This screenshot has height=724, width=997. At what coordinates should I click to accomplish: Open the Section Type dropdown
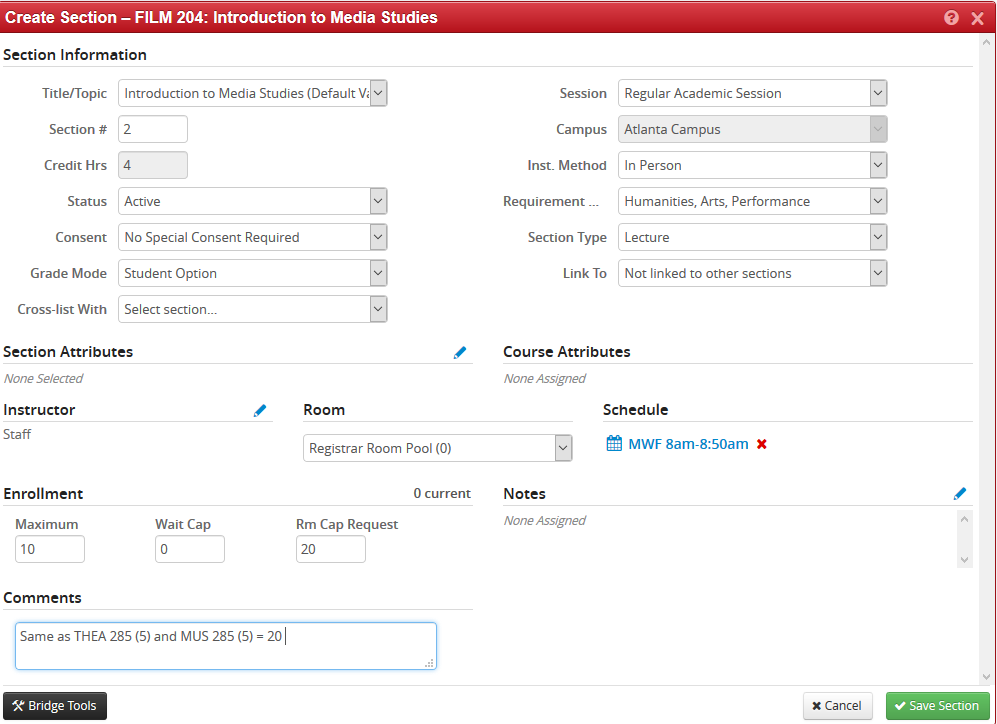click(752, 237)
